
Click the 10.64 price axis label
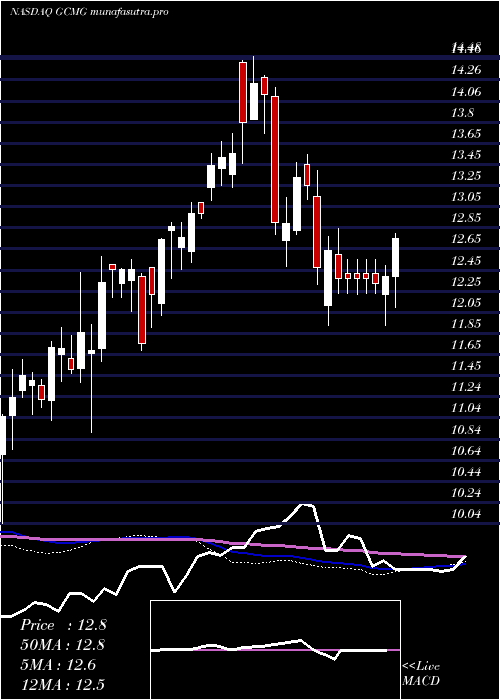tap(467, 451)
